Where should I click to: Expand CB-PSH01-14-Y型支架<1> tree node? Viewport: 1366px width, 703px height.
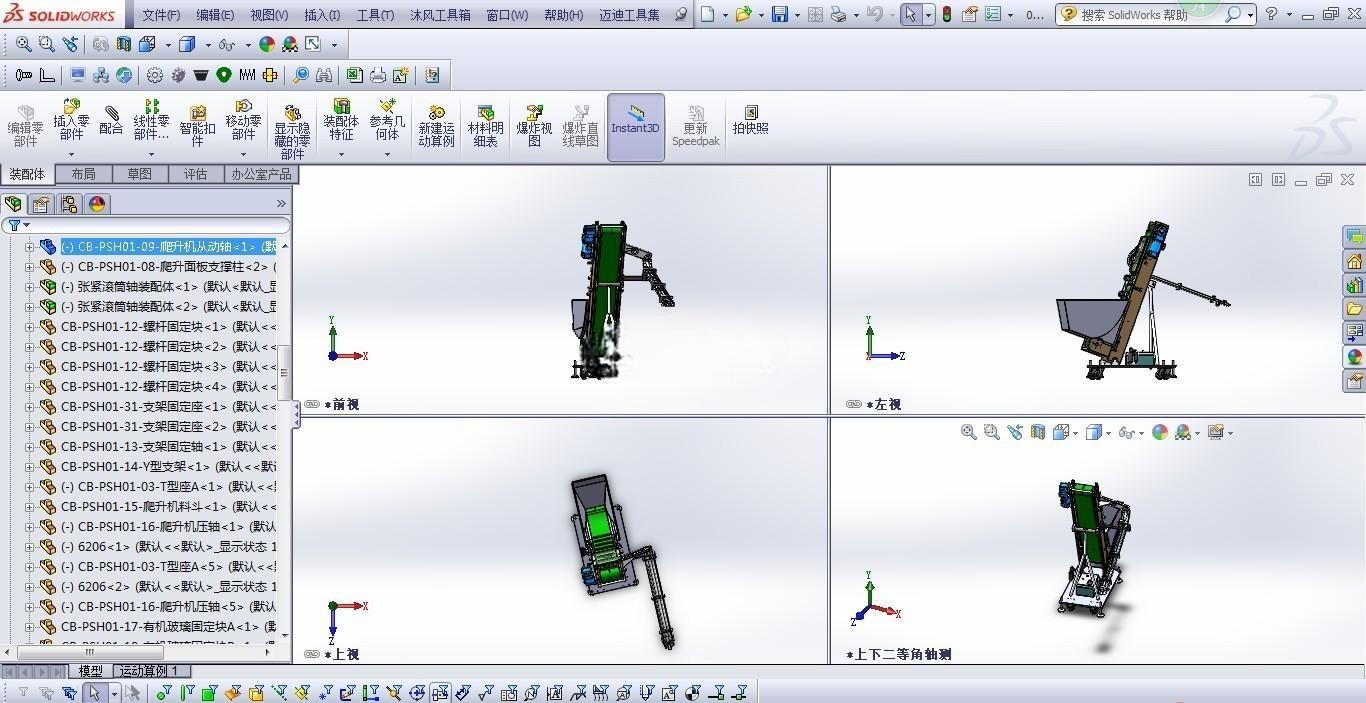(x=29, y=467)
